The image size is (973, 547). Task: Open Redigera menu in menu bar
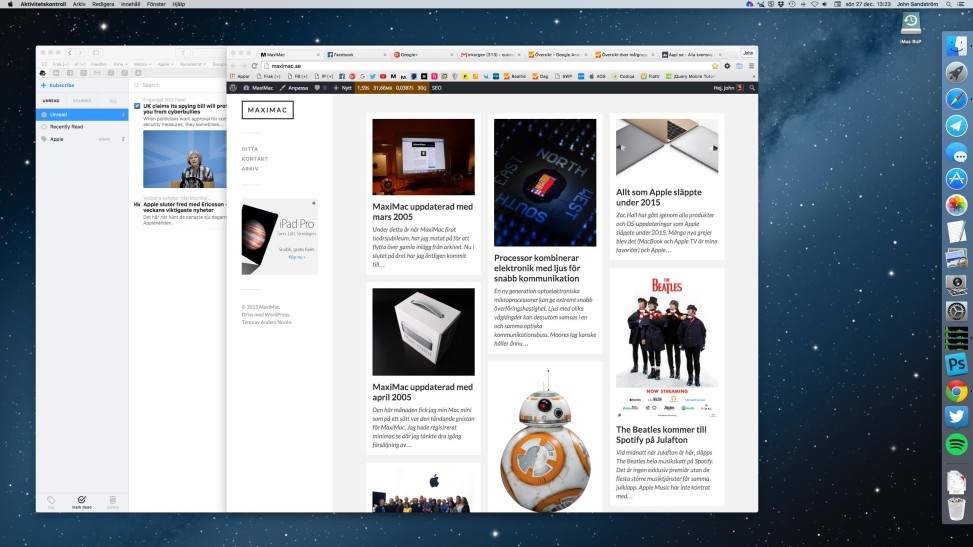coord(103,4)
